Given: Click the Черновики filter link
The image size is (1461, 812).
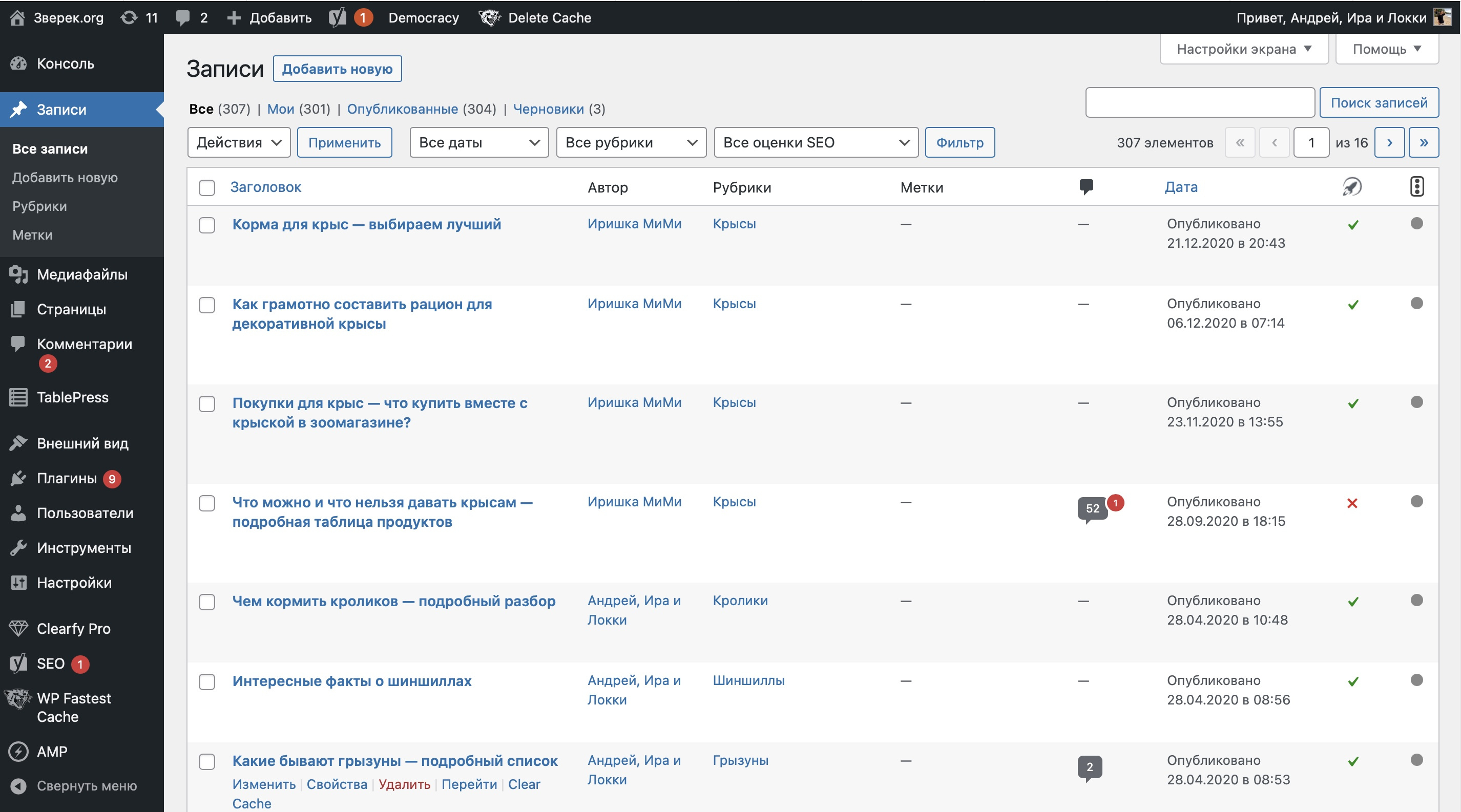Looking at the screenshot, I should coord(548,109).
